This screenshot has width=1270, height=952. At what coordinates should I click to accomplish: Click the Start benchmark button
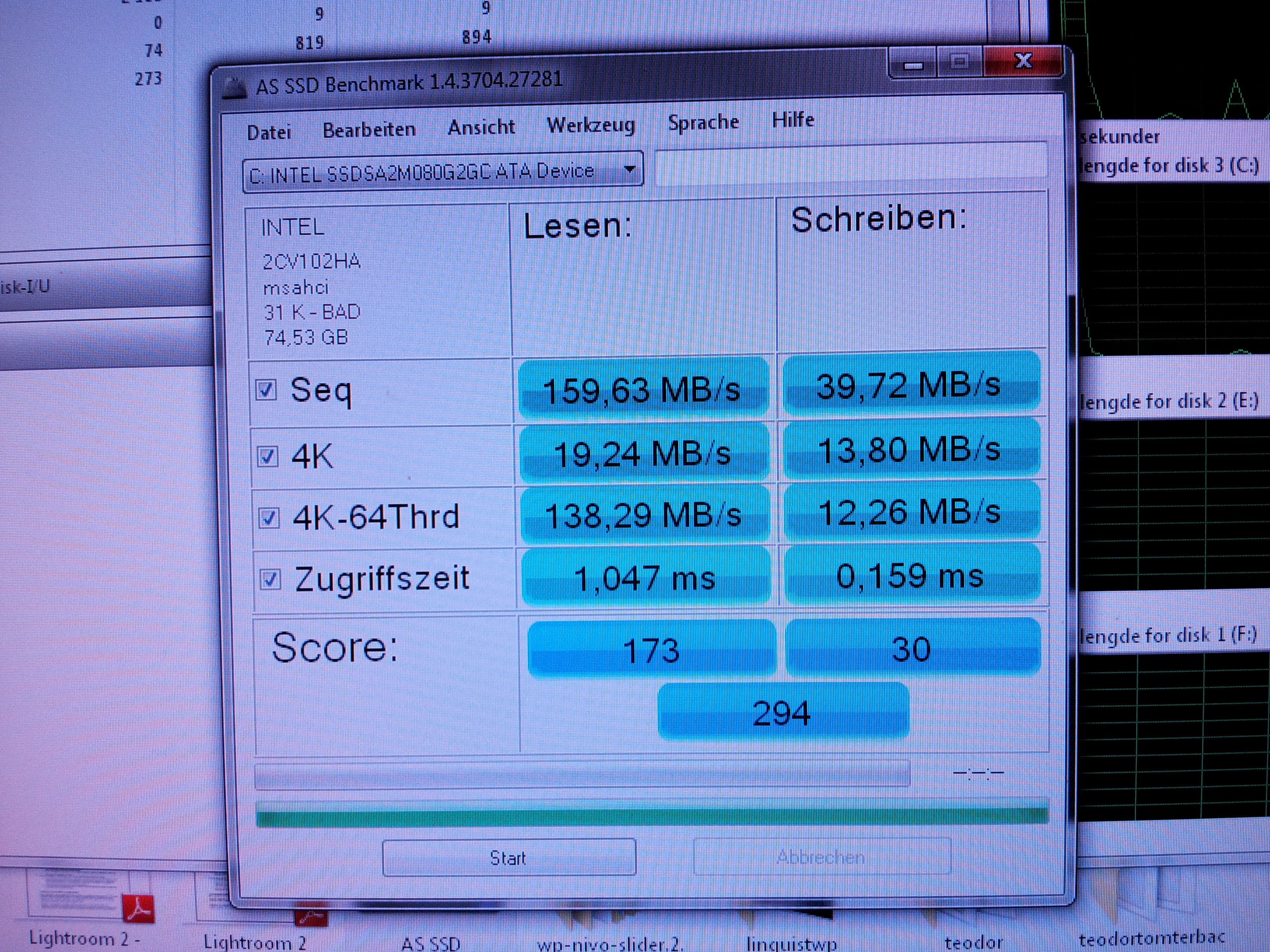509,858
